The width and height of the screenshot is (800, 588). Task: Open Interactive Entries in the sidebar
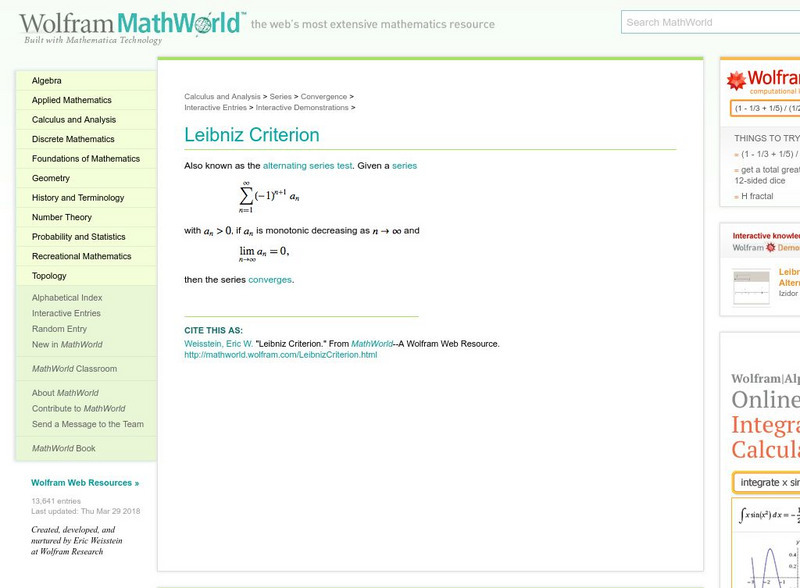point(66,313)
